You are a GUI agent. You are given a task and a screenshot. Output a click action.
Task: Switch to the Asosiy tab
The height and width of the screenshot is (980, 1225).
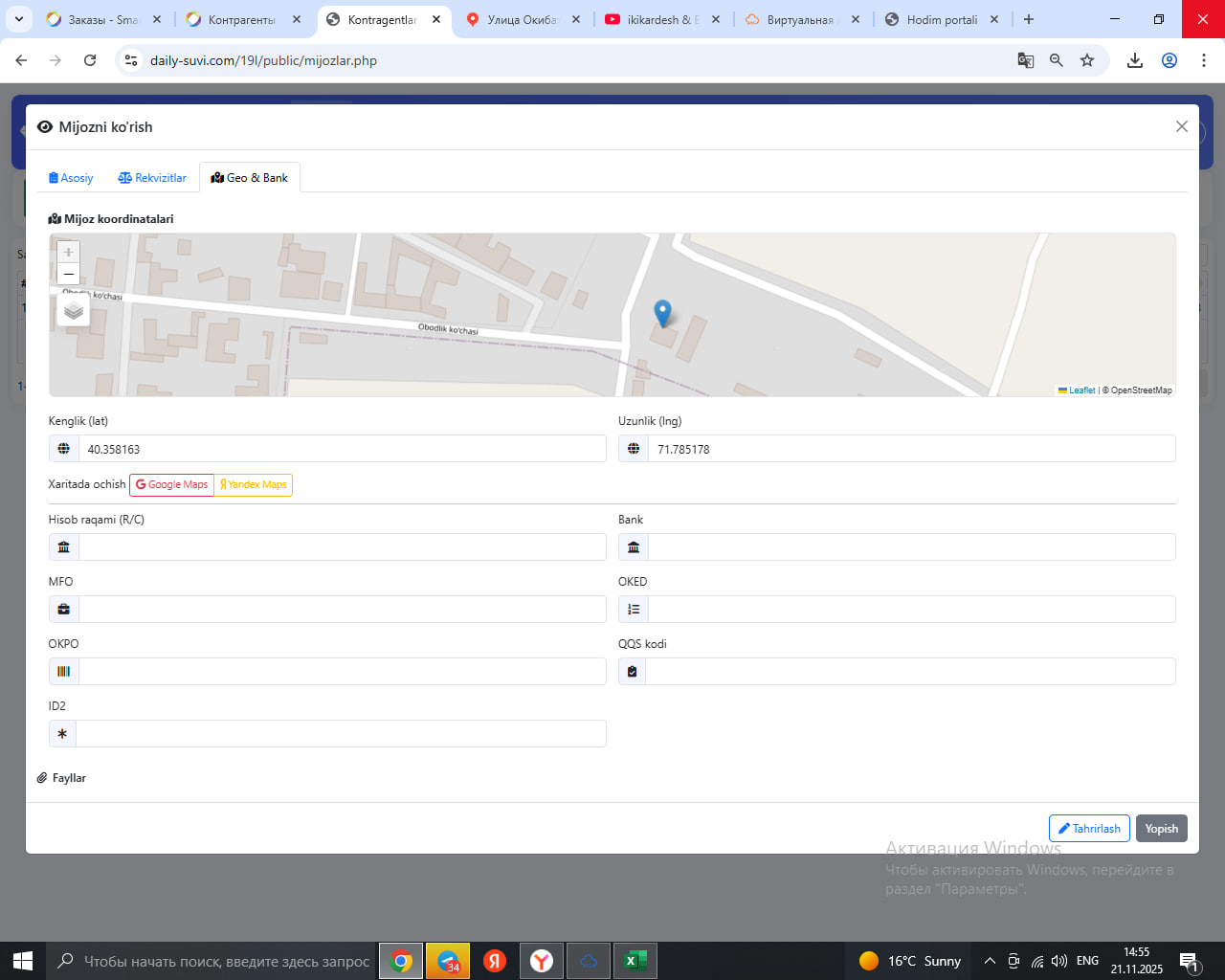(x=71, y=178)
